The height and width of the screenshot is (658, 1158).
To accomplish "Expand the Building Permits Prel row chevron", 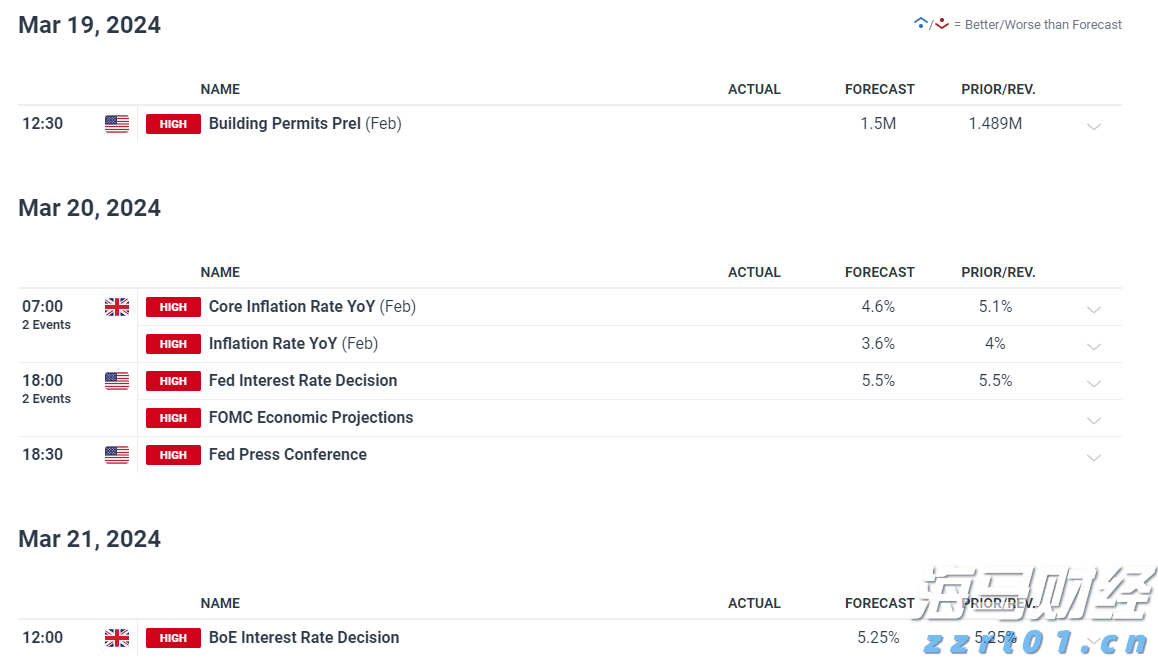I will [1094, 126].
